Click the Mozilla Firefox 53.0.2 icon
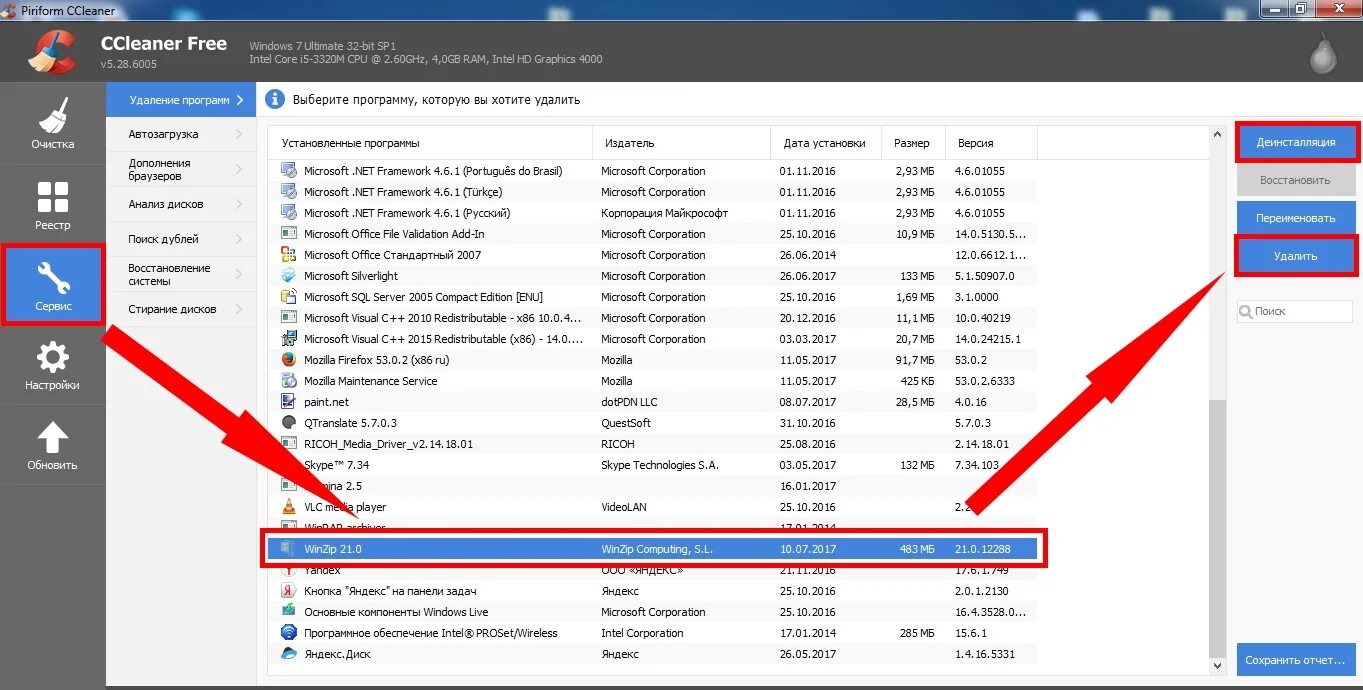1363x690 pixels. click(x=289, y=360)
